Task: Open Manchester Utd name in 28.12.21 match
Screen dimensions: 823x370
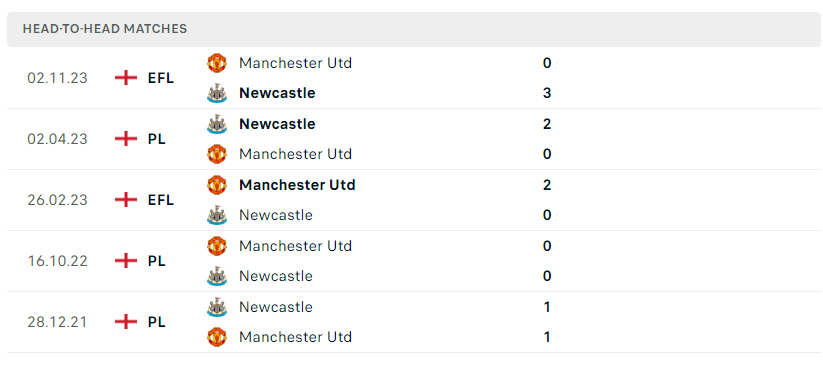Action: (x=296, y=337)
